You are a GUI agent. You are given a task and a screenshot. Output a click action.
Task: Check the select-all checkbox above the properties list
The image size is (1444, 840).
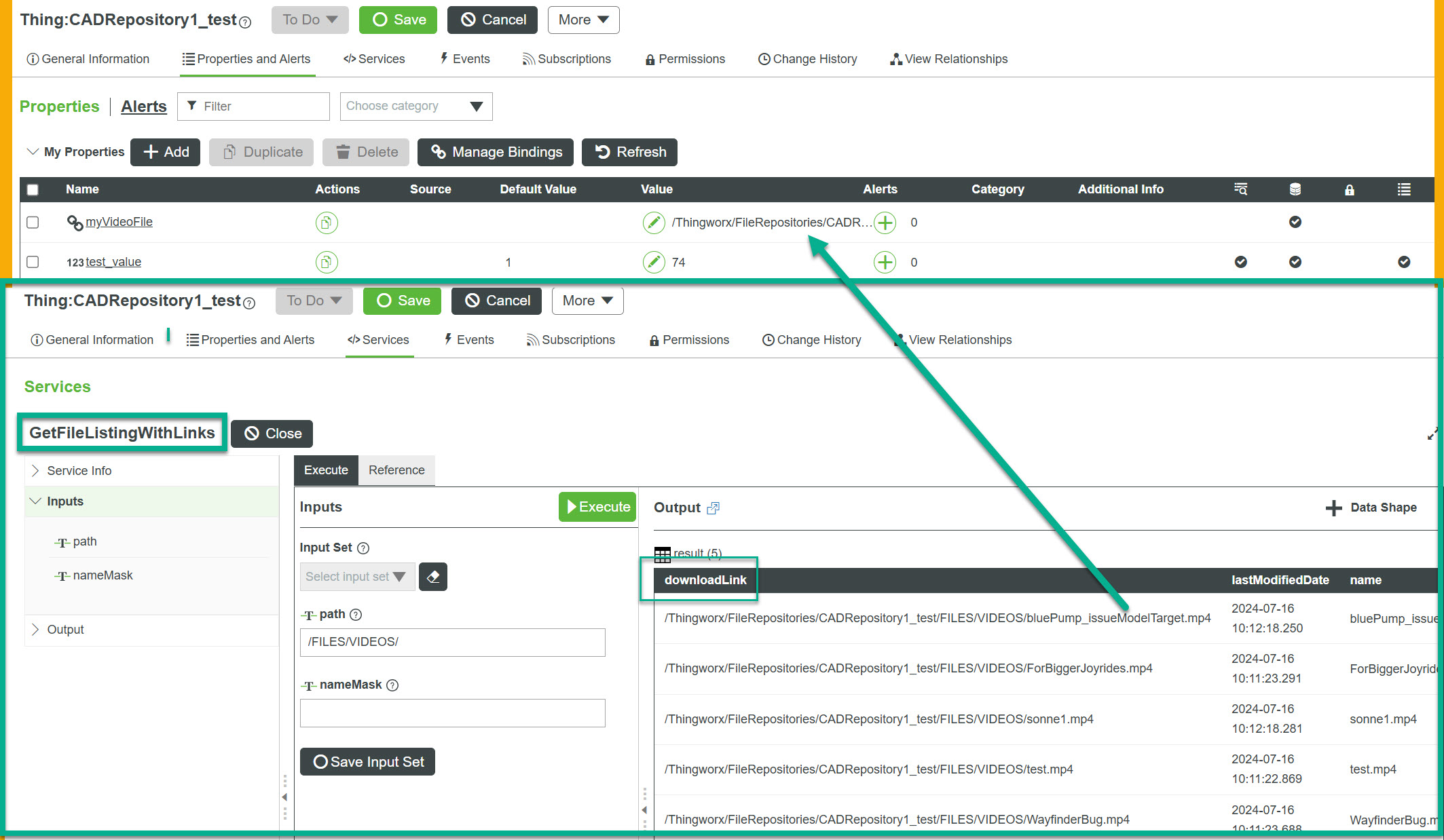click(33, 189)
